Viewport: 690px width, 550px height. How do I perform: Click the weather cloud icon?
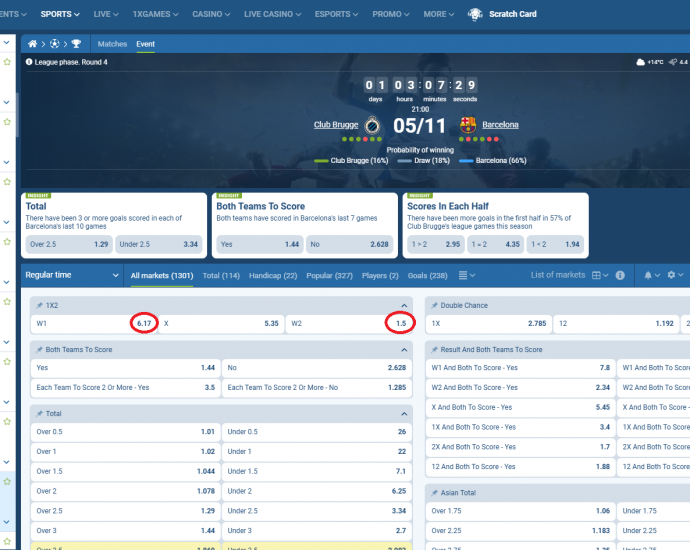[641, 62]
